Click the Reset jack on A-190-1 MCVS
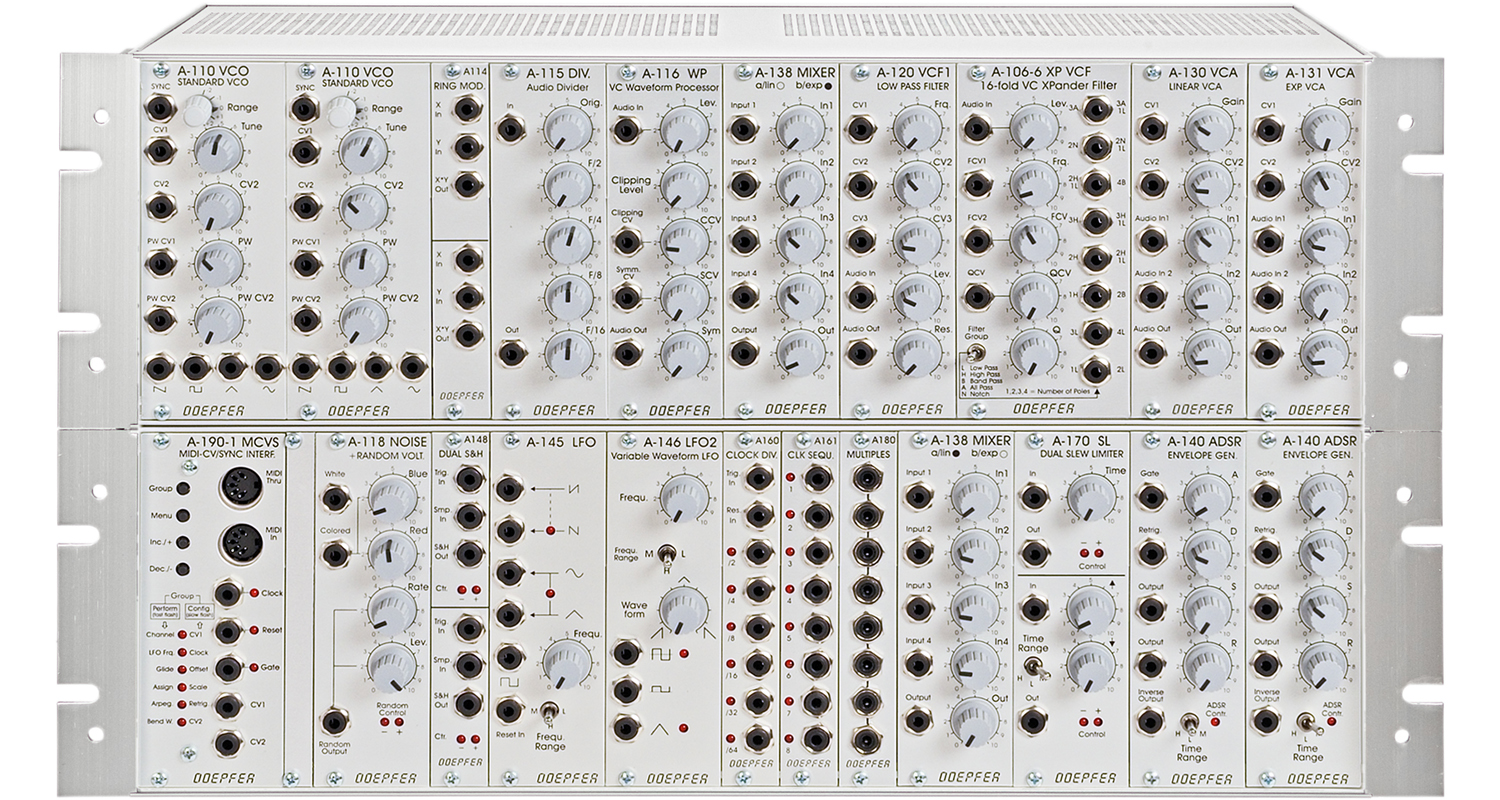The image size is (1500, 800). coord(230,632)
